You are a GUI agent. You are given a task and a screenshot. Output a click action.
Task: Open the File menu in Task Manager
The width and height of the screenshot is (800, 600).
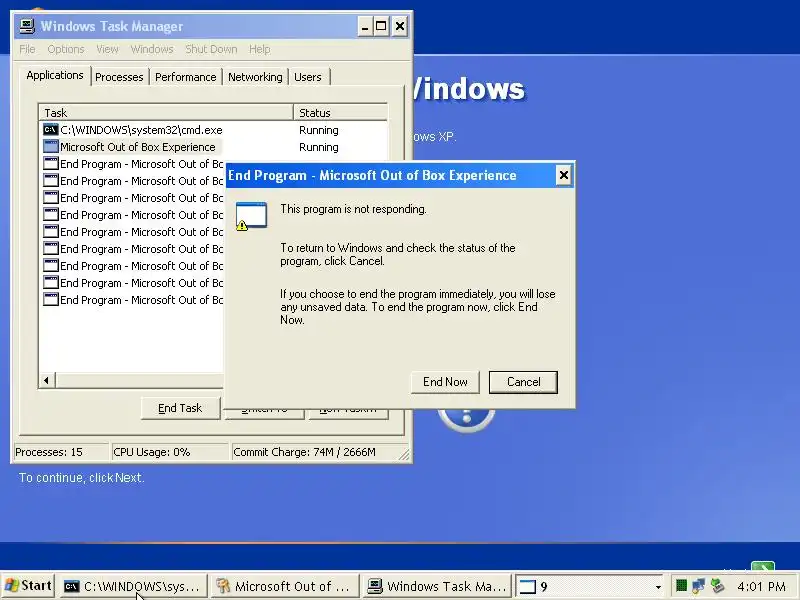click(27, 49)
